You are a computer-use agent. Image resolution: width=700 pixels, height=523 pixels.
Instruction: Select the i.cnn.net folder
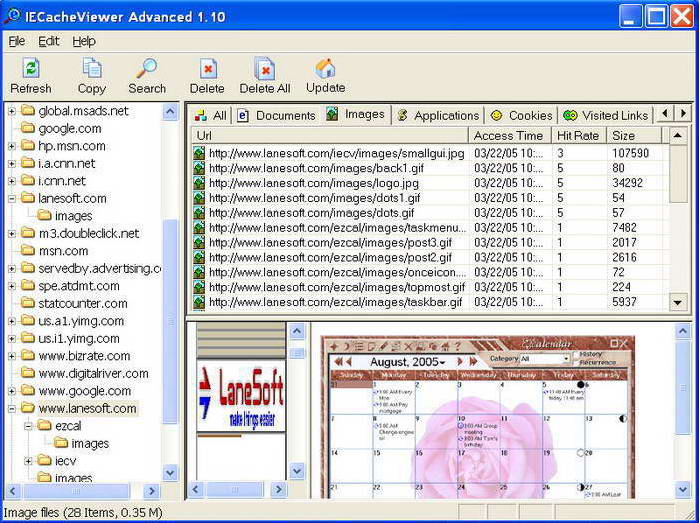click(62, 181)
